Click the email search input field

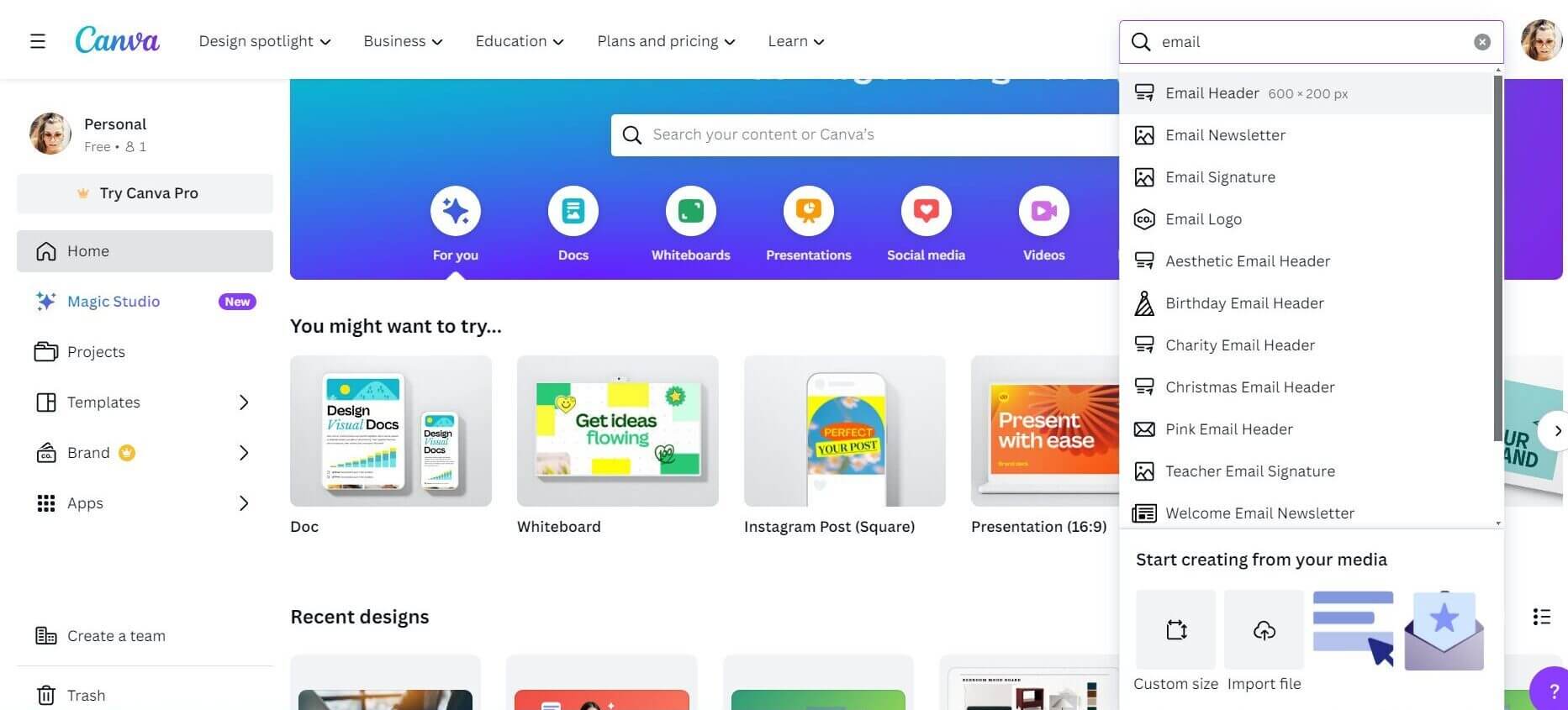click(x=1312, y=42)
